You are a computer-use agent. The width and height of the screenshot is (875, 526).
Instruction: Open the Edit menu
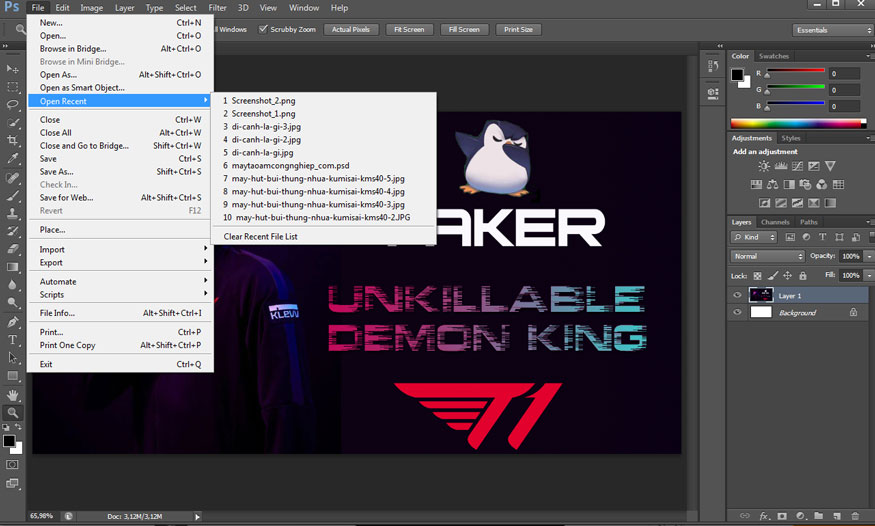(x=62, y=8)
